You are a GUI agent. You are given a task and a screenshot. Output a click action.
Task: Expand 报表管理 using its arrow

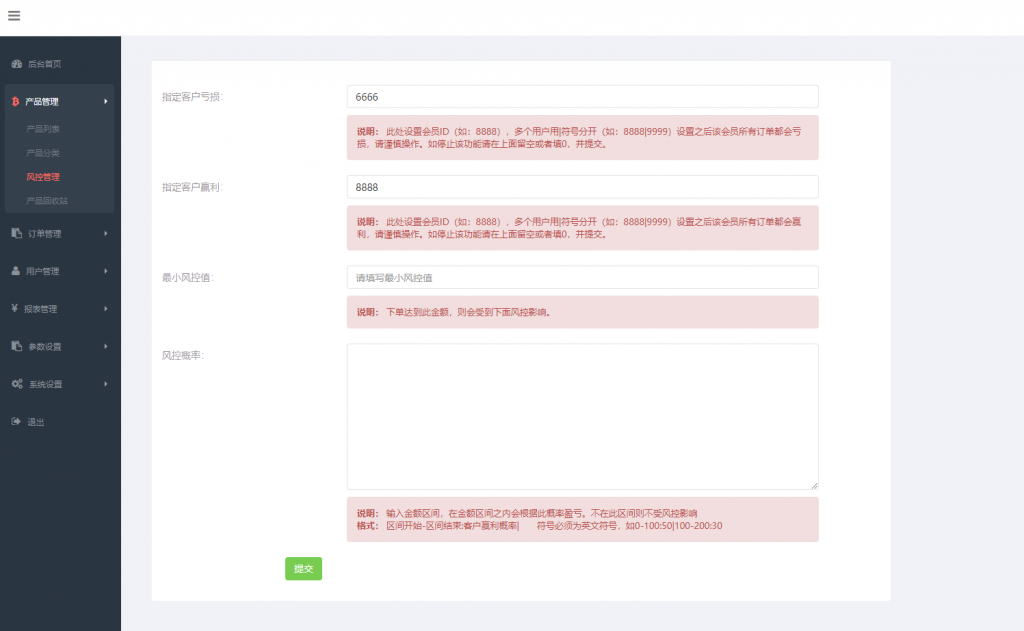tap(106, 309)
